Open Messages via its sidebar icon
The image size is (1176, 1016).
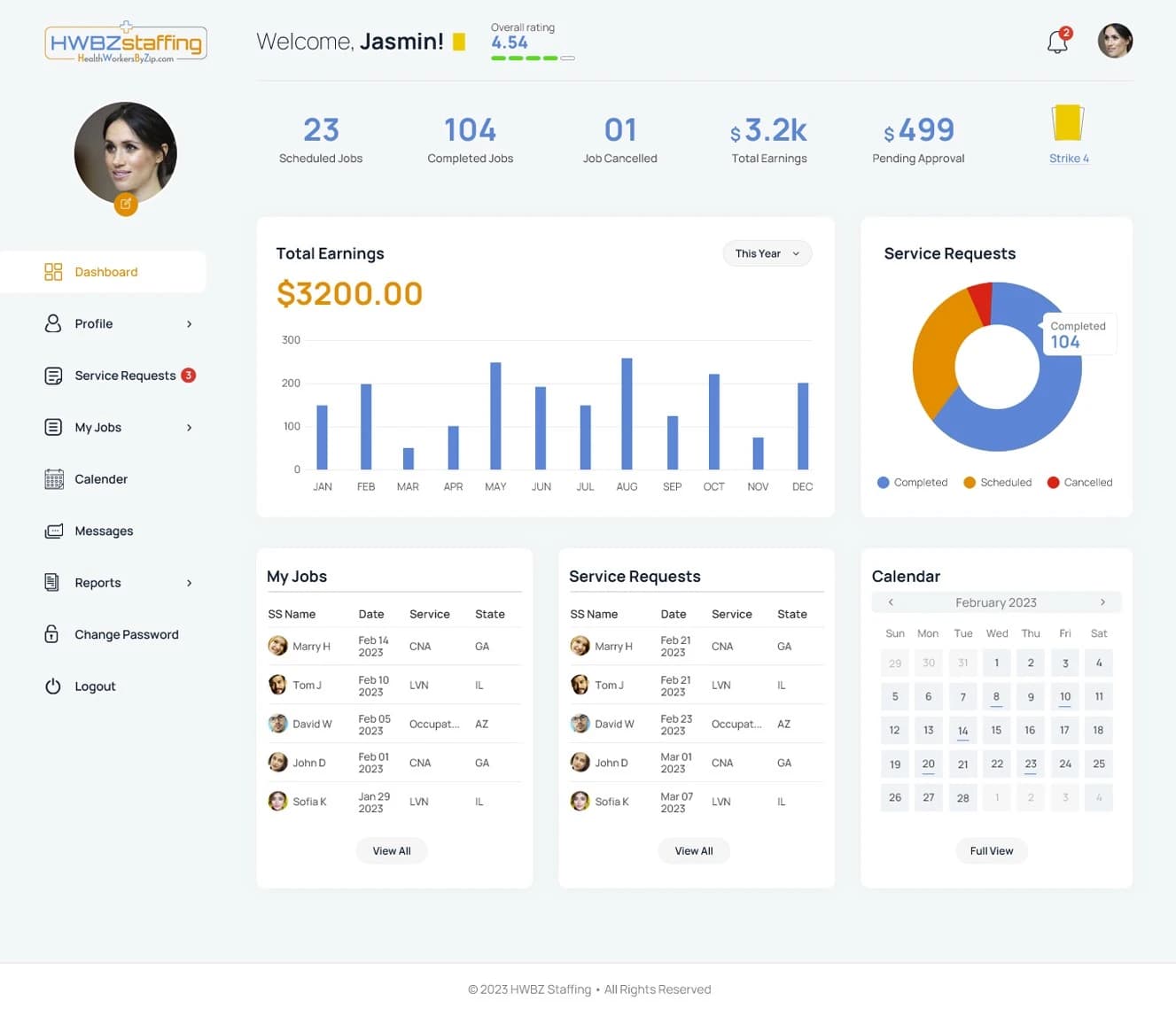tap(53, 531)
